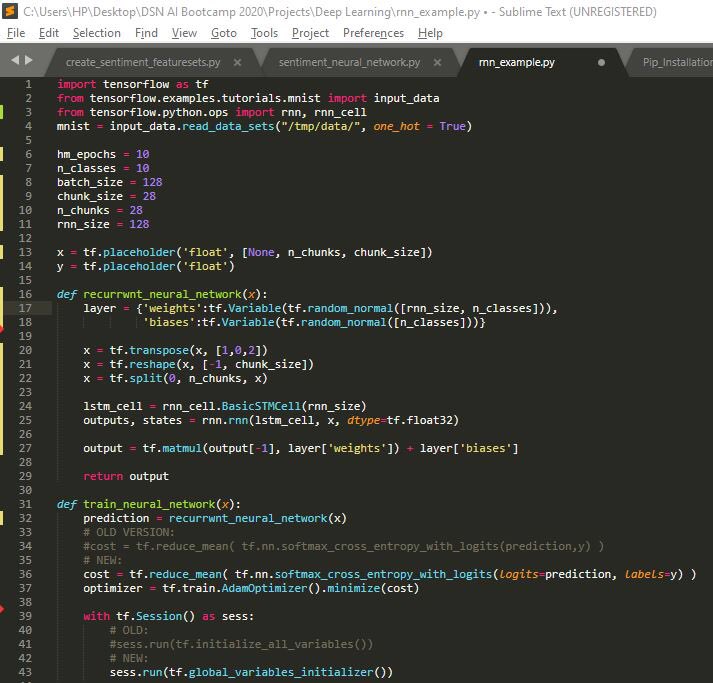Click 'labels' argument on line 36
The image size is (713, 683).
pyautogui.click(x=644, y=574)
